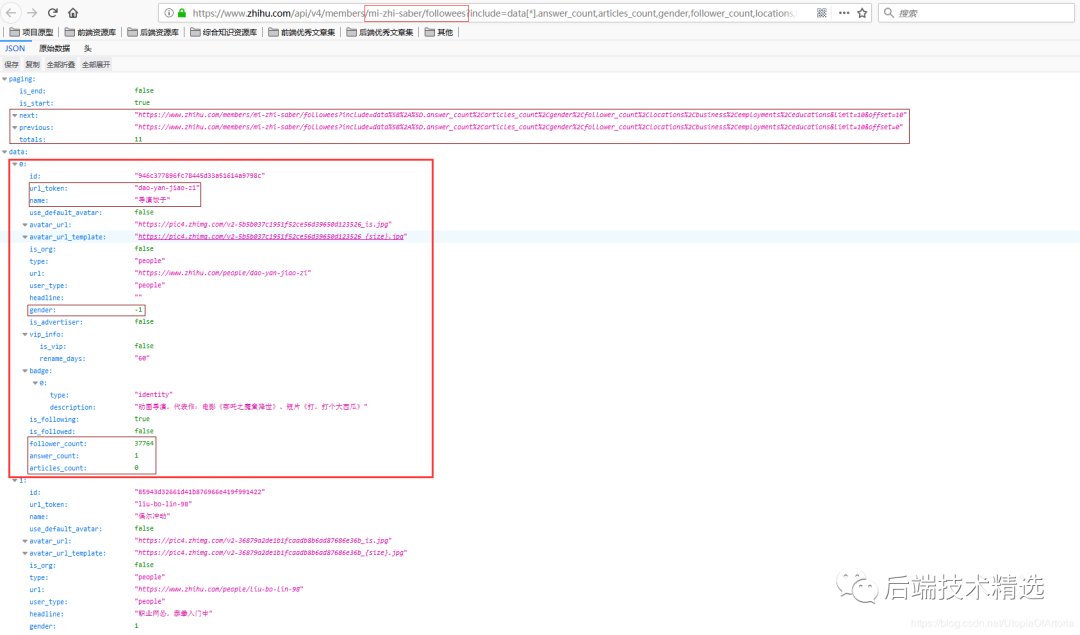Reload the page with the refresh icon
1080x635 pixels.
53,12
